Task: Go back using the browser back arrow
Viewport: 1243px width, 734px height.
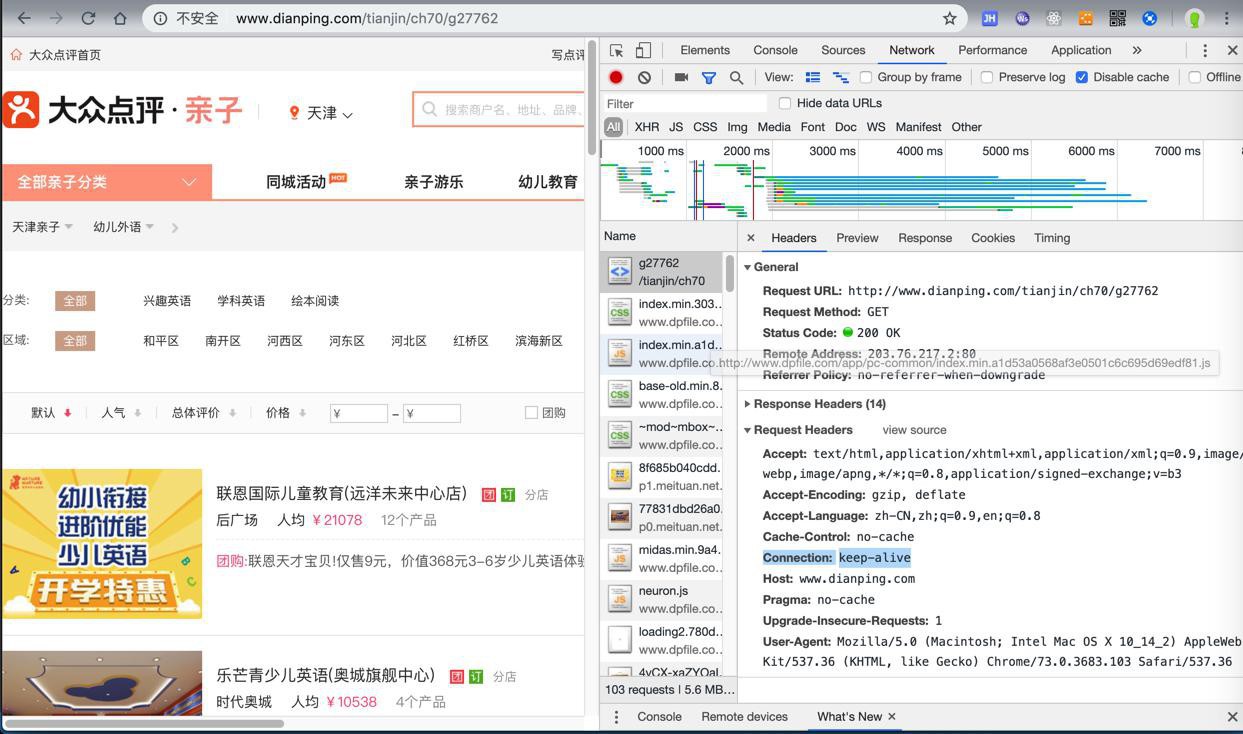Action: point(24,18)
